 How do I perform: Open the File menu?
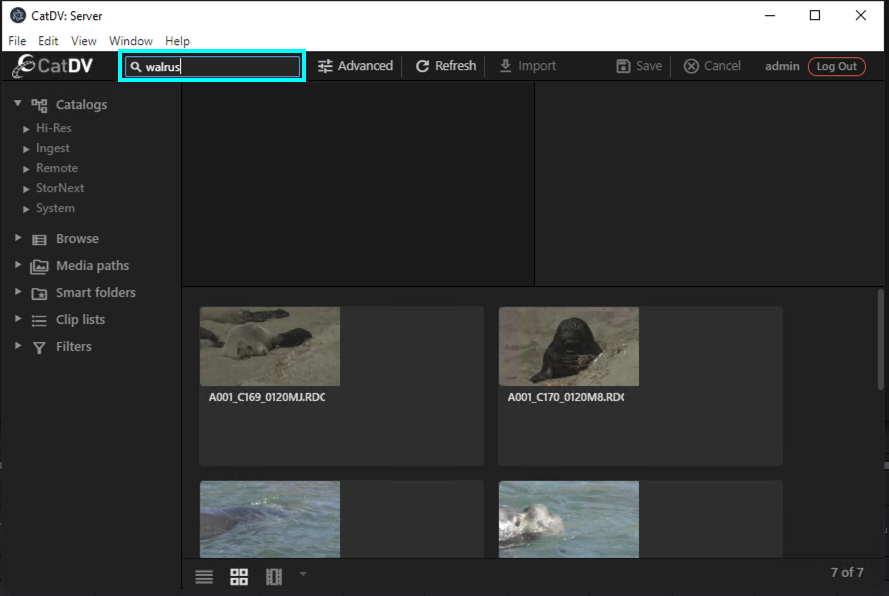17,41
